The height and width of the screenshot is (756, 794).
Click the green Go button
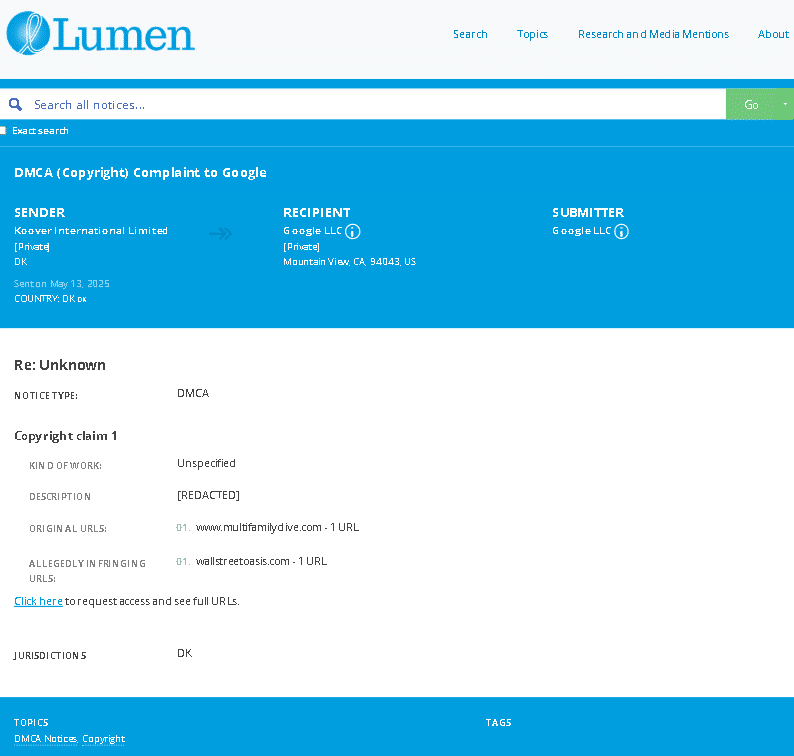pos(751,104)
